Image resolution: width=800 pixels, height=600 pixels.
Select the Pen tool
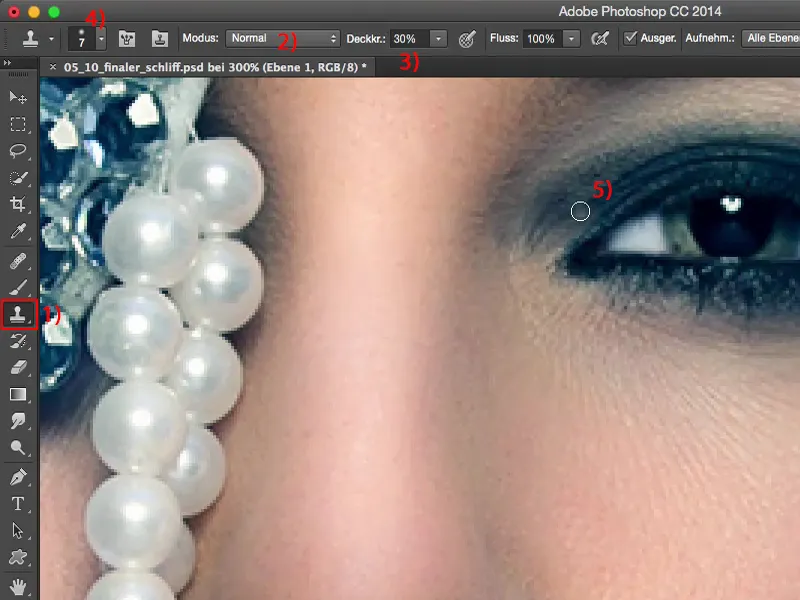click(18, 478)
